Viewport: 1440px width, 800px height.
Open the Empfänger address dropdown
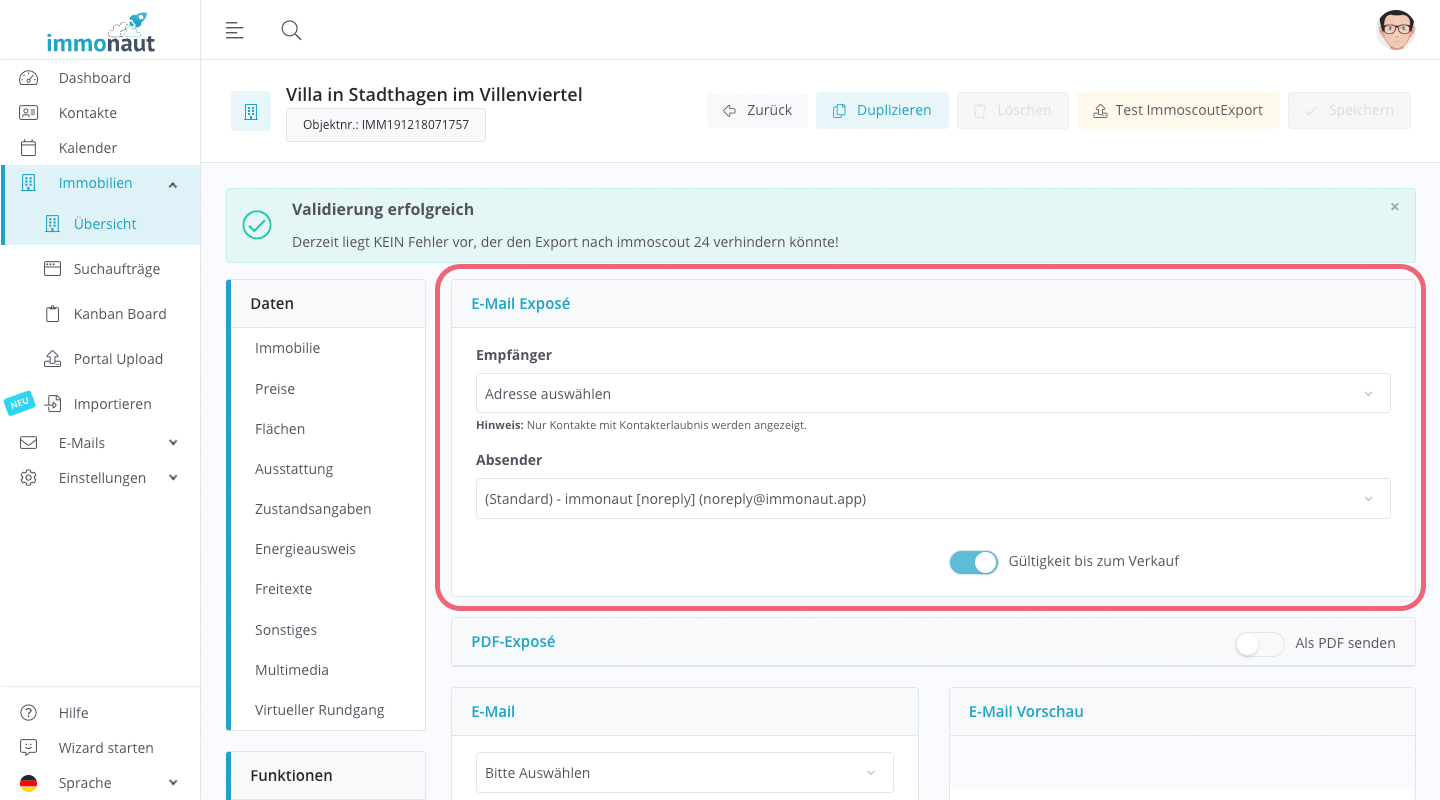(932, 394)
